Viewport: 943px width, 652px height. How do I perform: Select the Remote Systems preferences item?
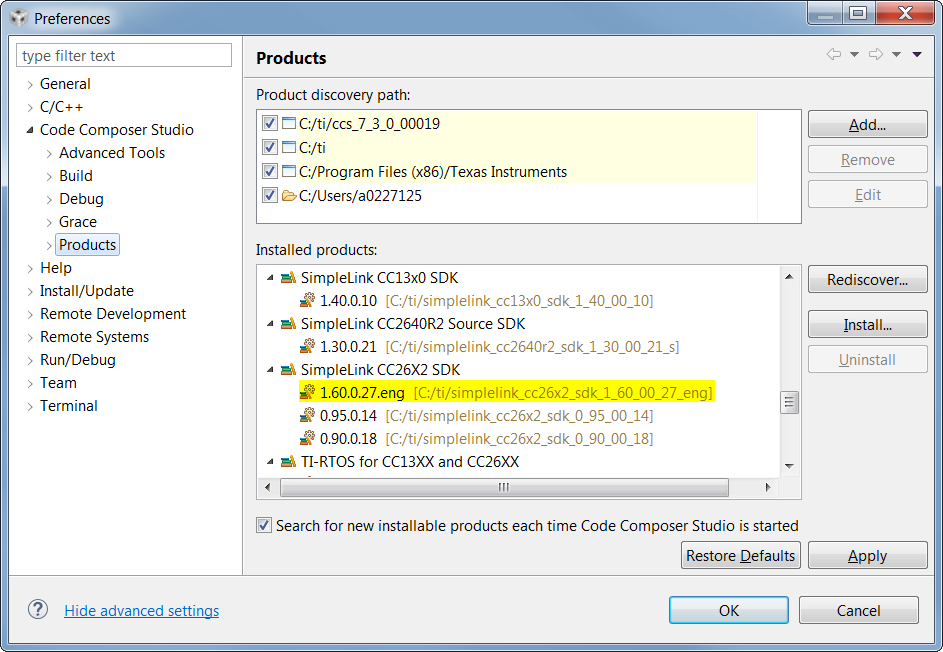tap(94, 336)
